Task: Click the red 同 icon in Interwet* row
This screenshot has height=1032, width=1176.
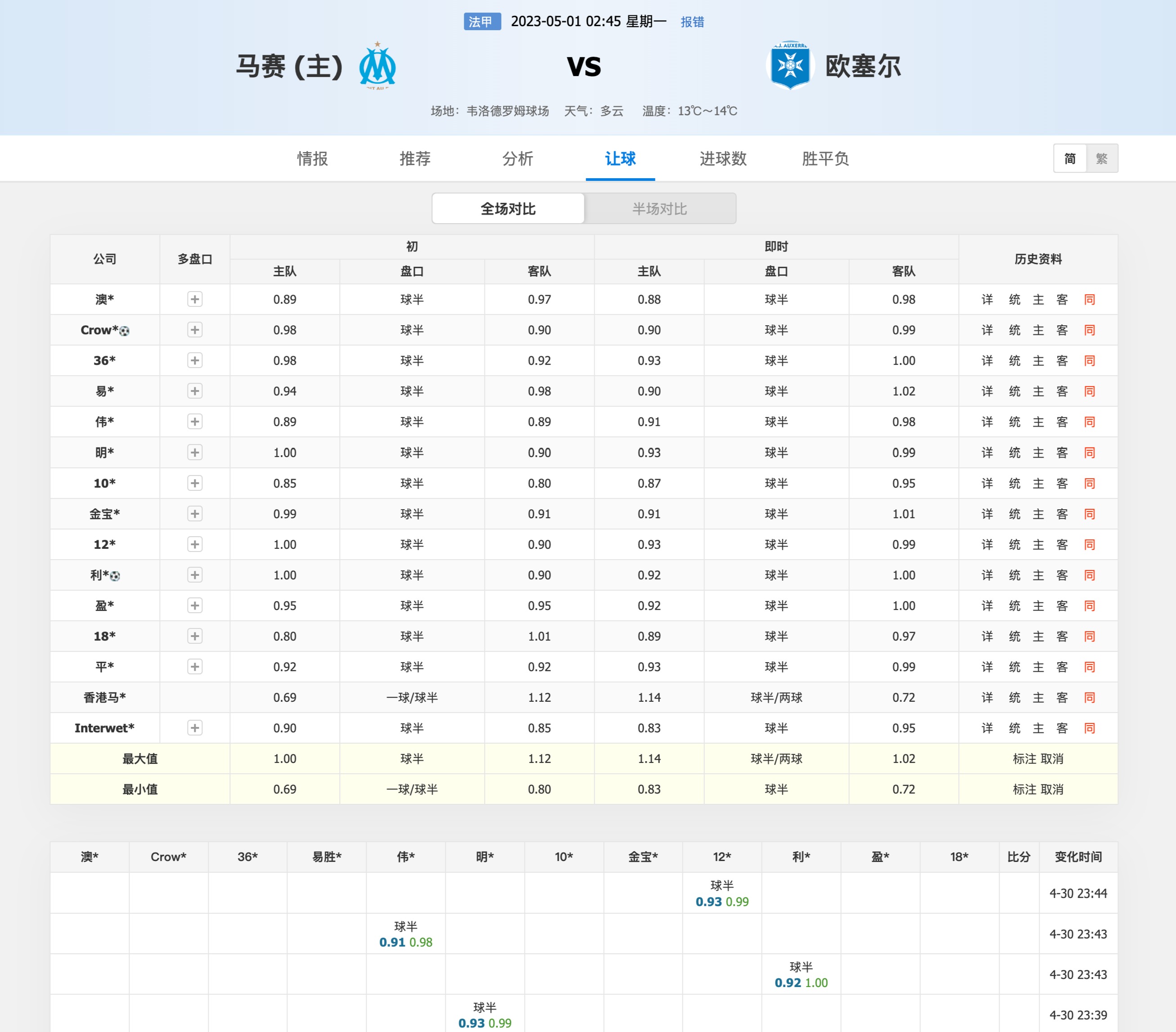Action: pos(1089,728)
